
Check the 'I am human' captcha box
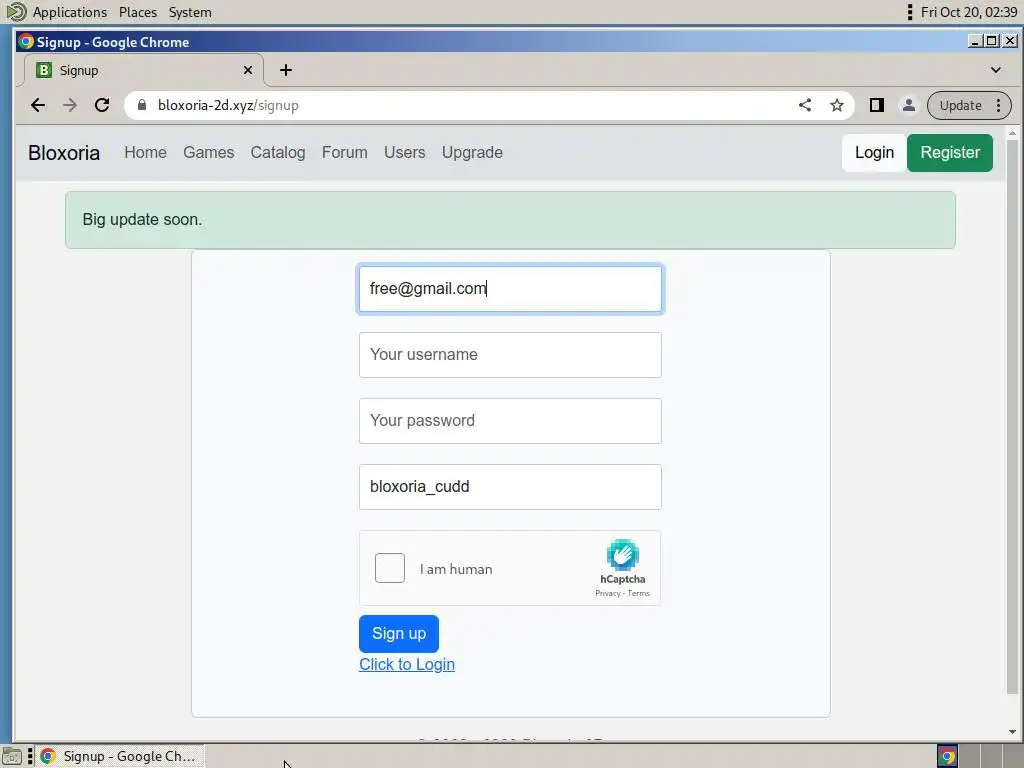pyautogui.click(x=390, y=568)
